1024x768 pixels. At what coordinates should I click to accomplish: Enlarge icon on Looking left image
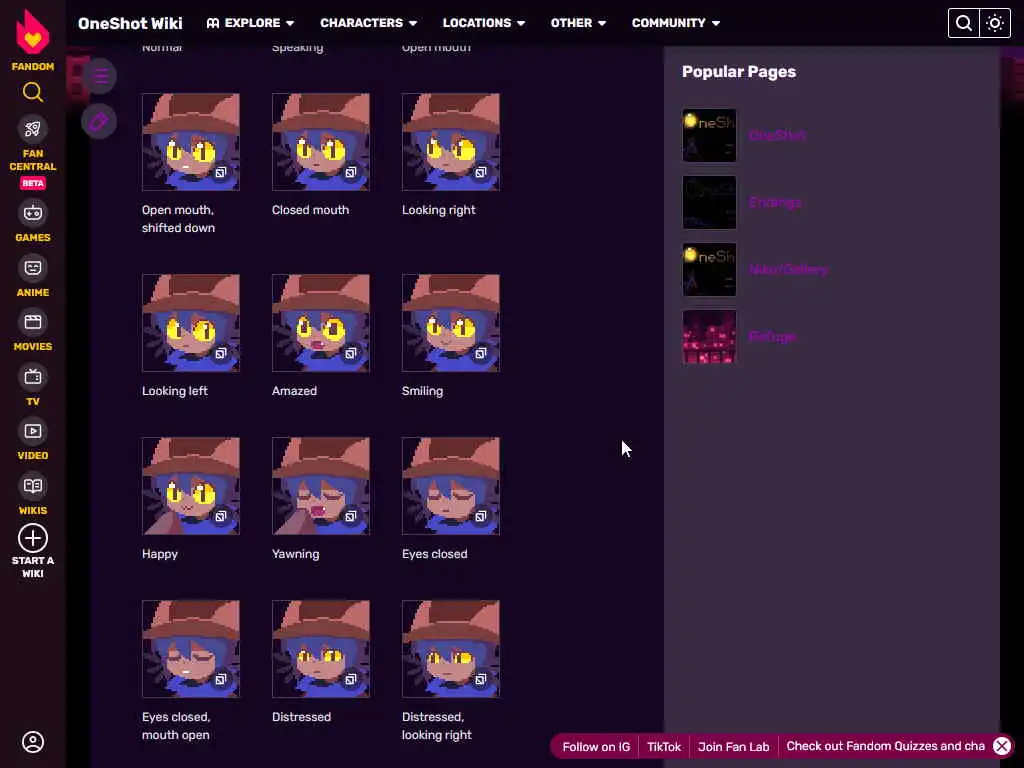(x=221, y=353)
